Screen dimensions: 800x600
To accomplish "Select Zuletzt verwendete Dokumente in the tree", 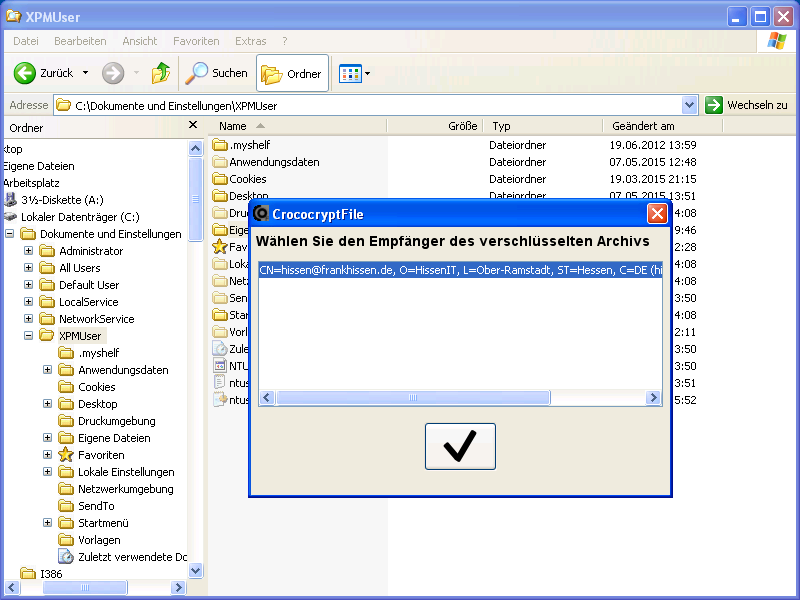I will (122, 557).
